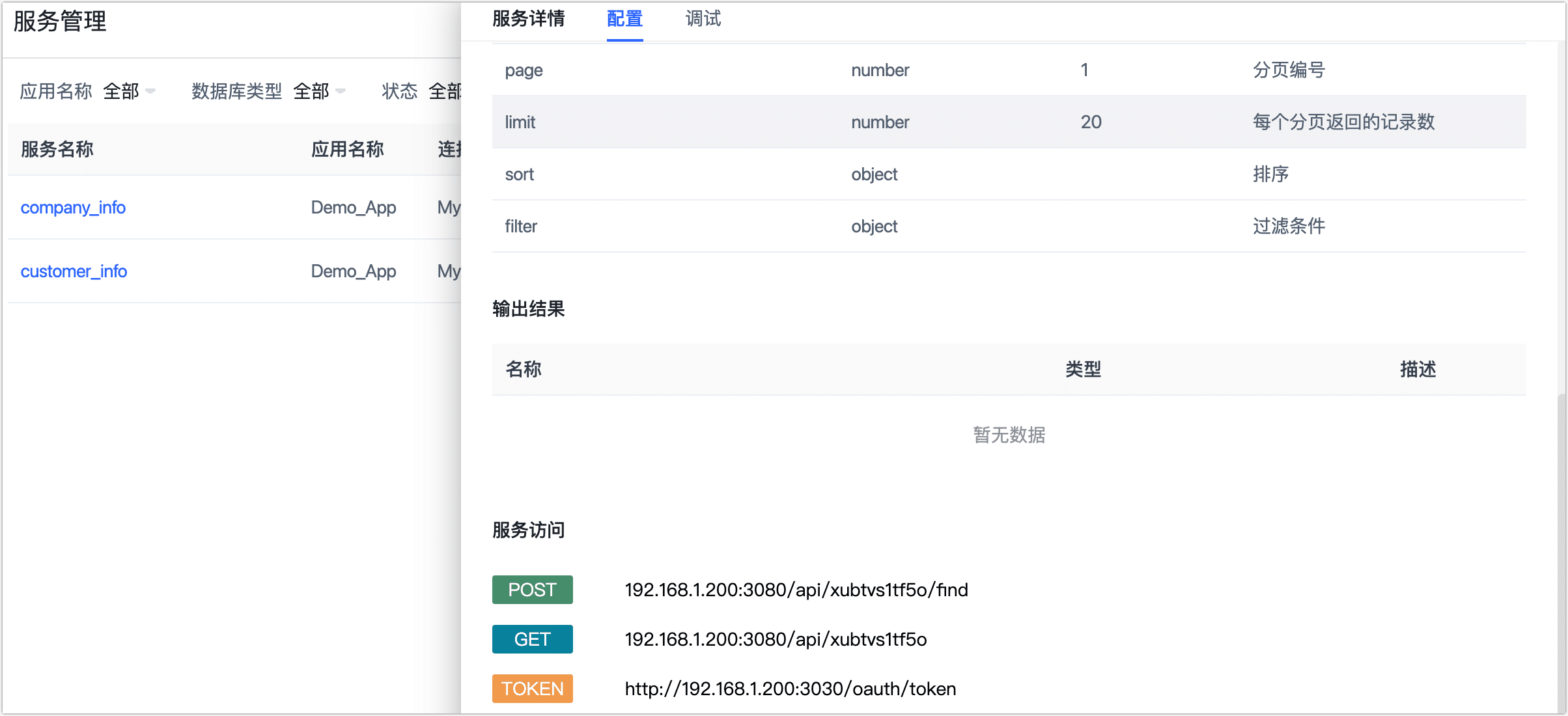Viewport: 1568px width, 716px height.
Task: Click the POST method badge
Action: point(532,590)
